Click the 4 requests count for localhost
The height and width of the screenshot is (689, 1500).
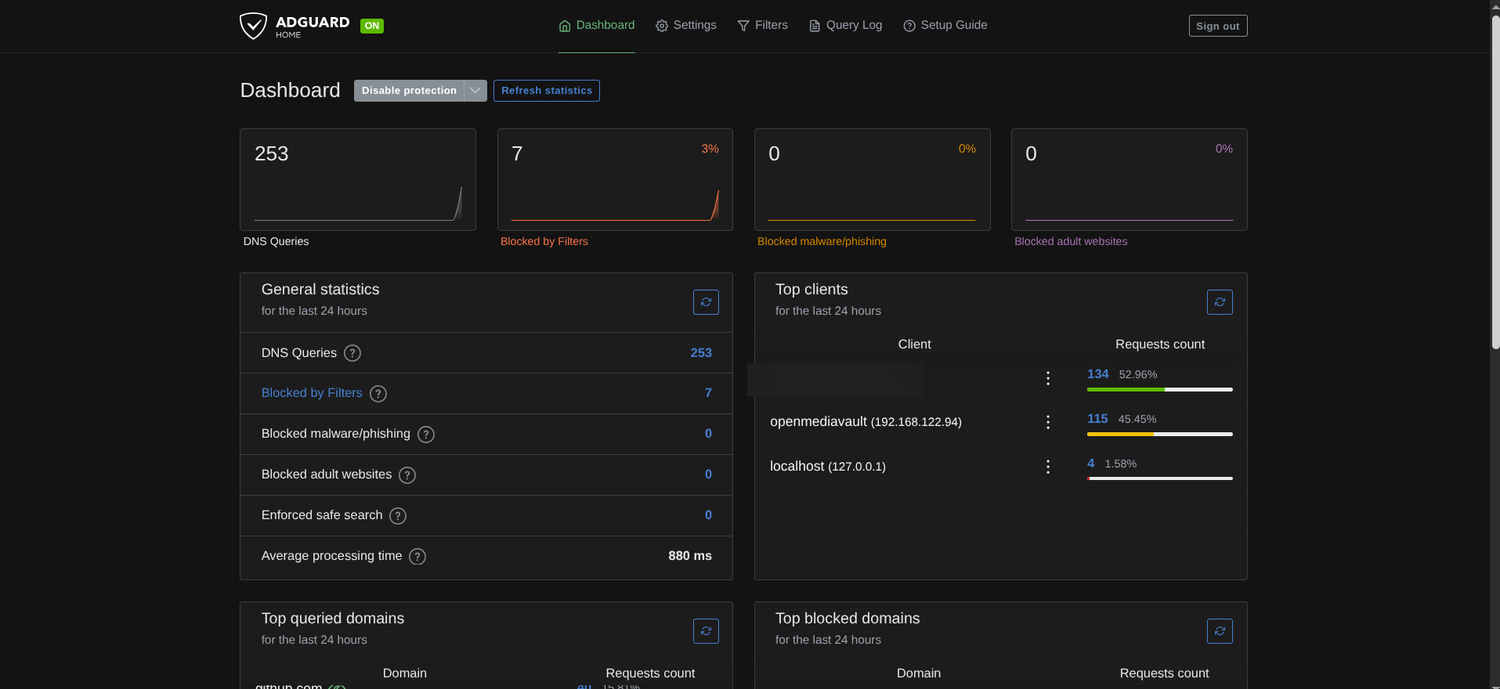(1091, 463)
